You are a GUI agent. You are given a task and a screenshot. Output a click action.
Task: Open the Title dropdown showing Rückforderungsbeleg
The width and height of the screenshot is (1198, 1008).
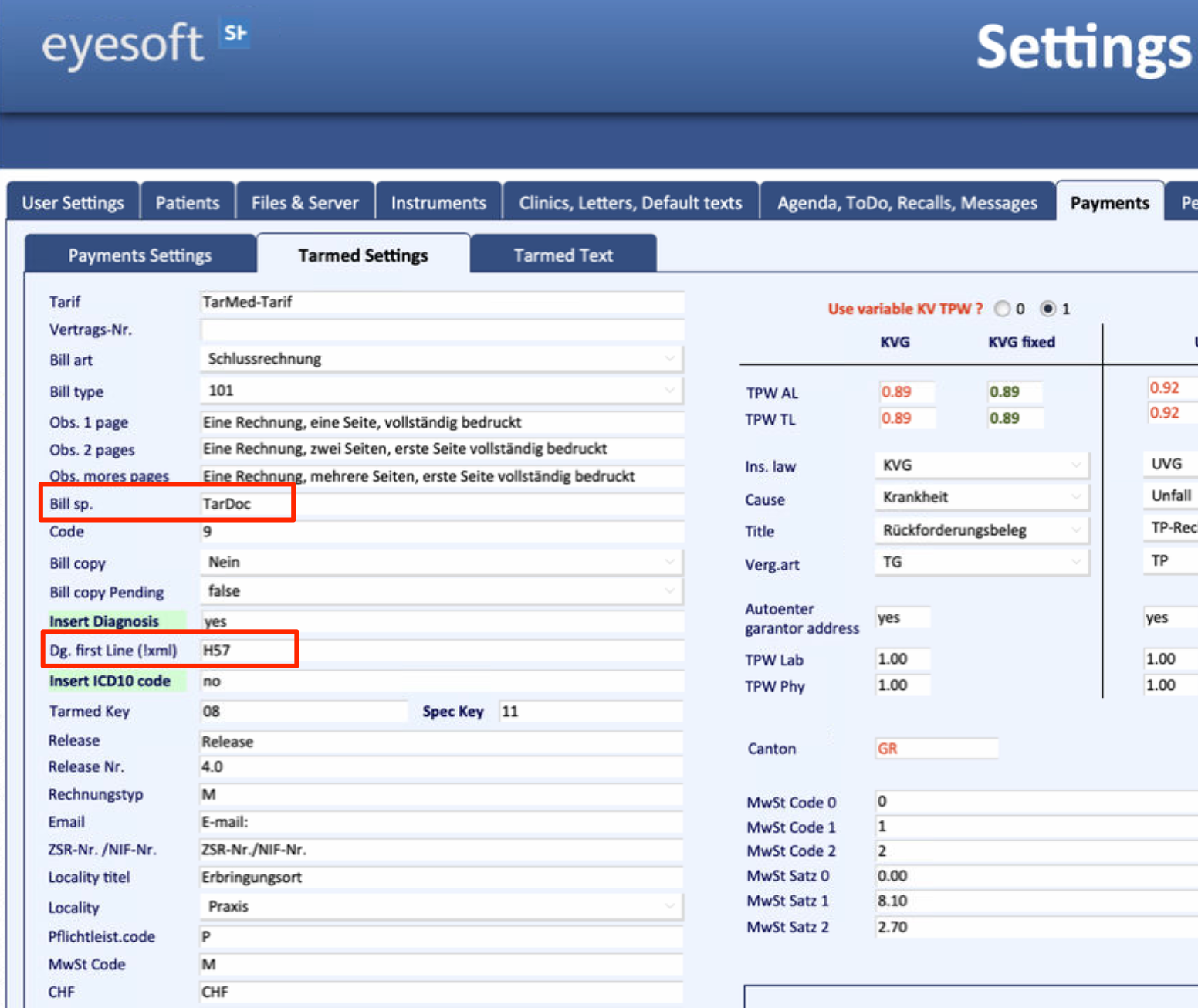(x=981, y=530)
